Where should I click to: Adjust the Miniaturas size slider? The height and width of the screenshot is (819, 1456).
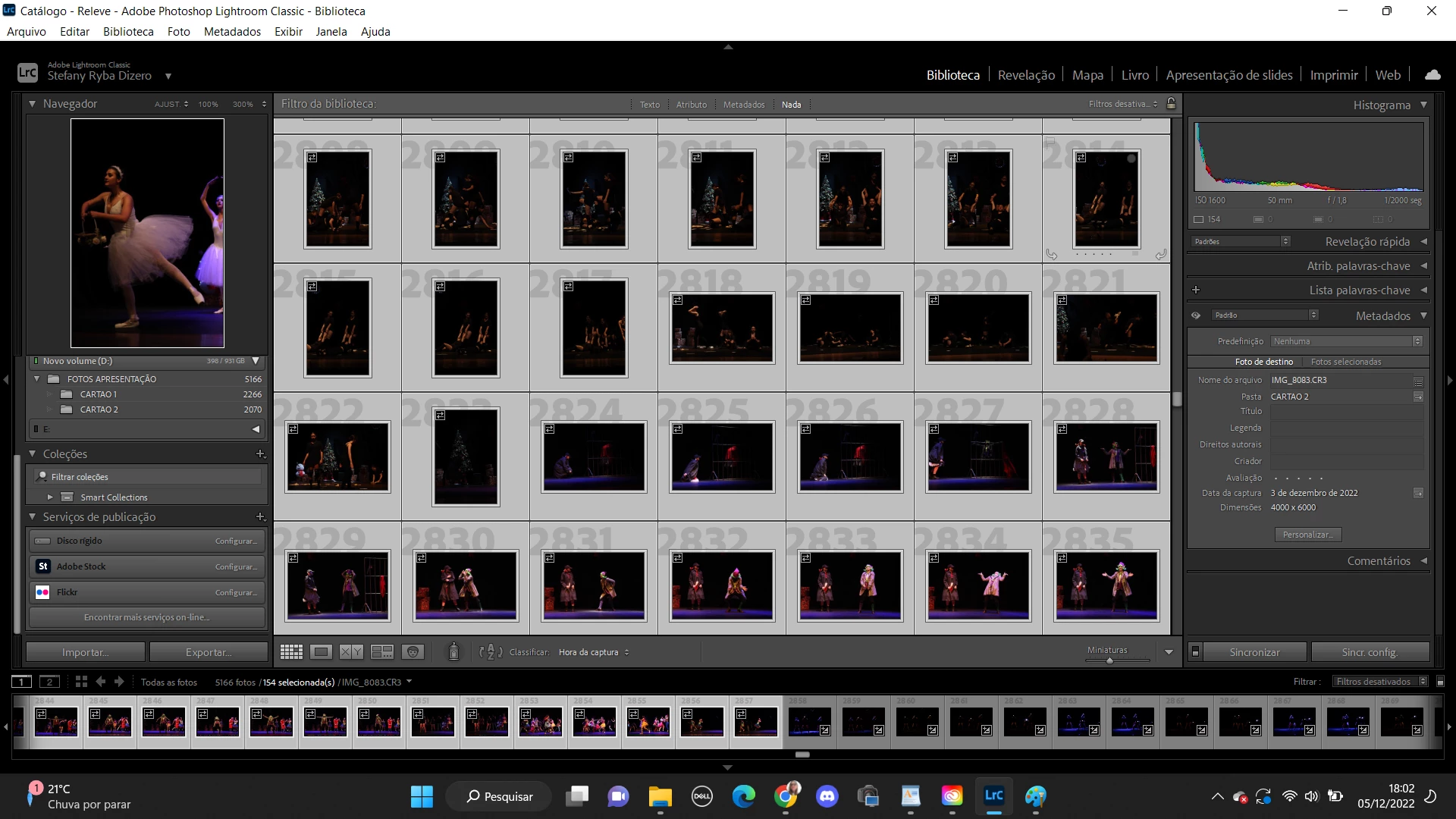(x=1109, y=661)
